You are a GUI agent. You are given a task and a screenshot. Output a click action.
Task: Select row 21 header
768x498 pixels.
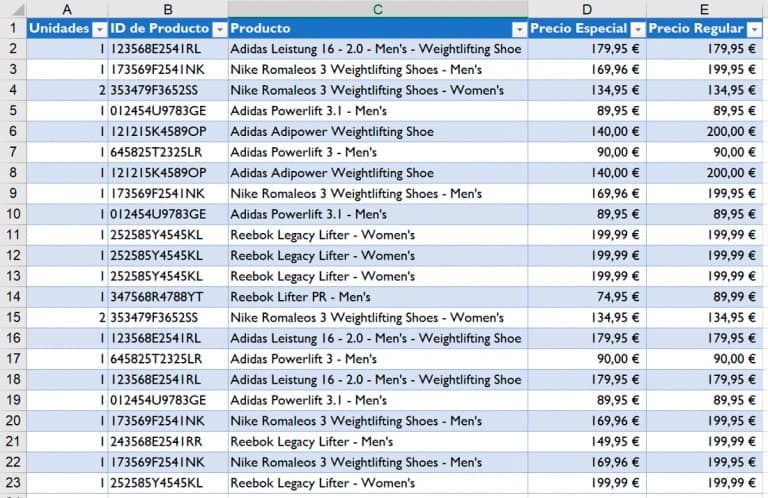13,441
